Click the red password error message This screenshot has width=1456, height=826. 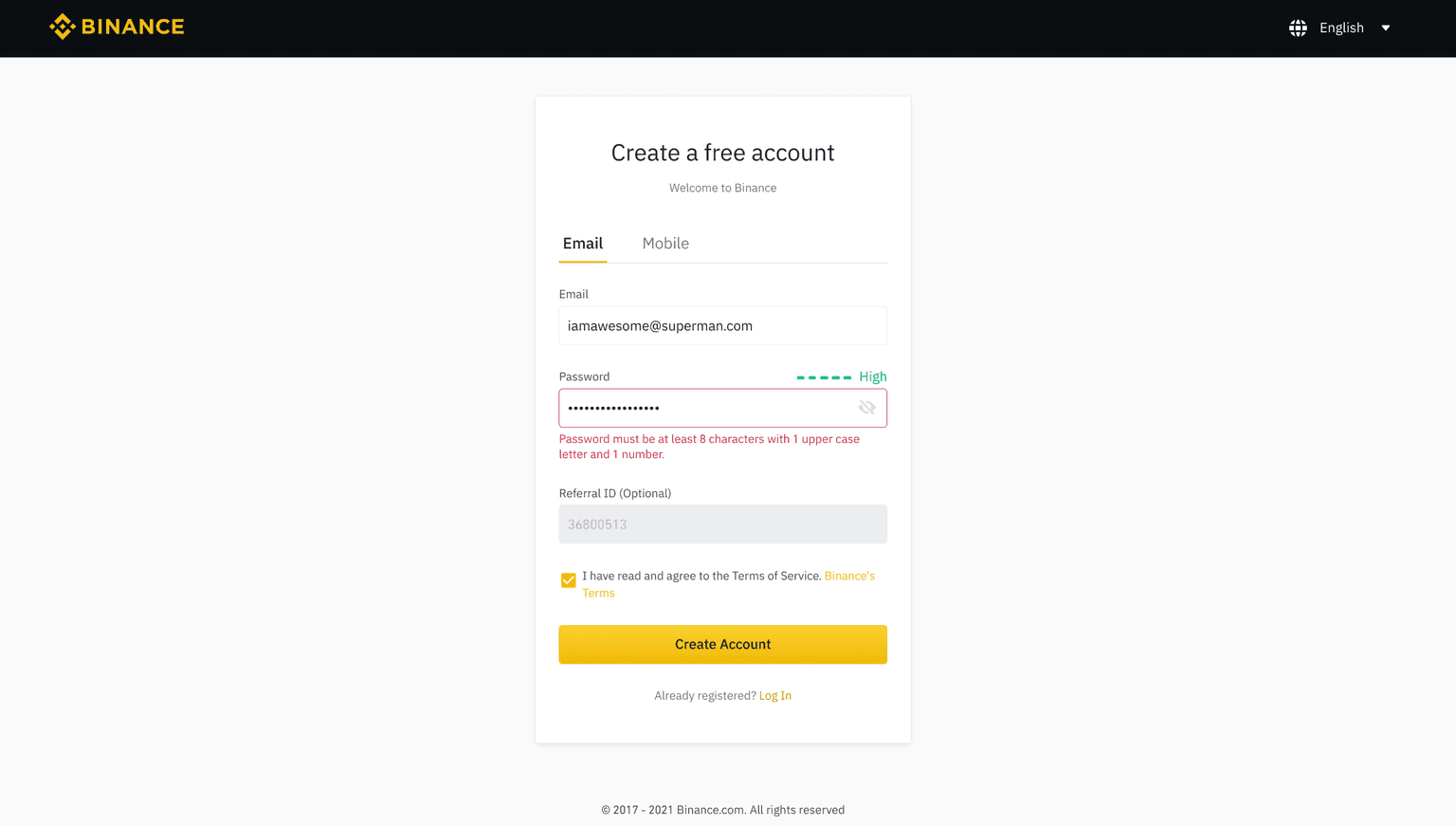pyautogui.click(x=708, y=447)
